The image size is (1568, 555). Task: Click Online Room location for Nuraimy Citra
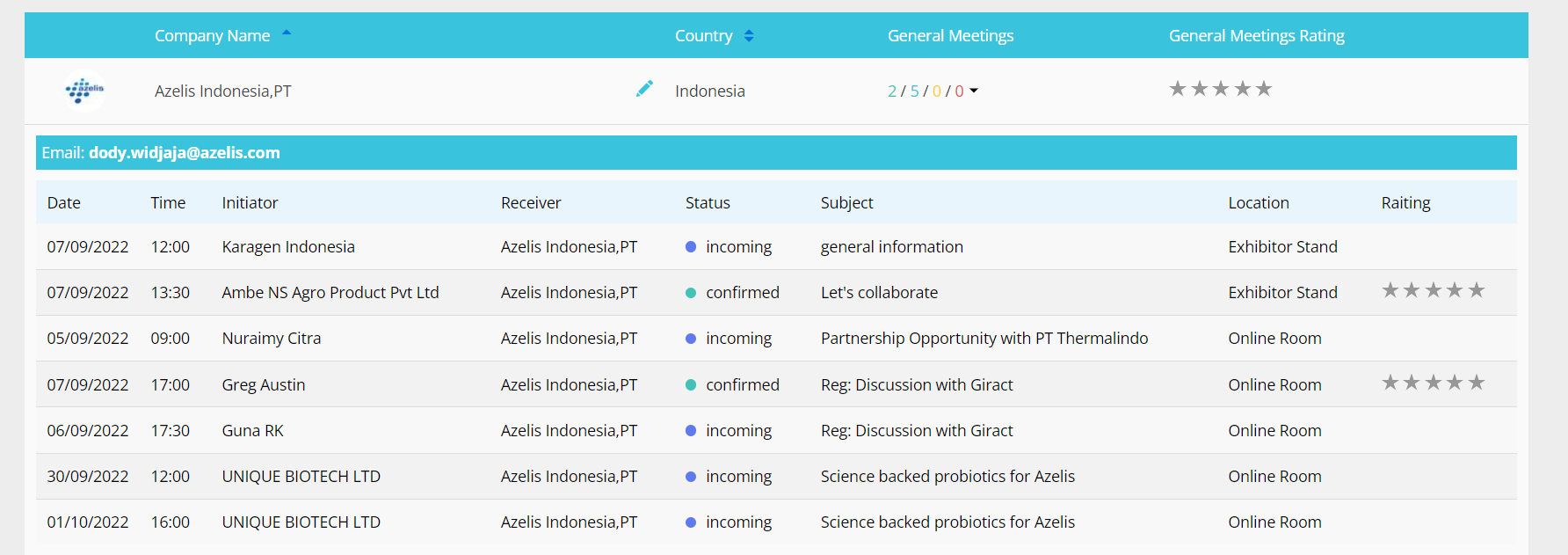[x=1275, y=339]
